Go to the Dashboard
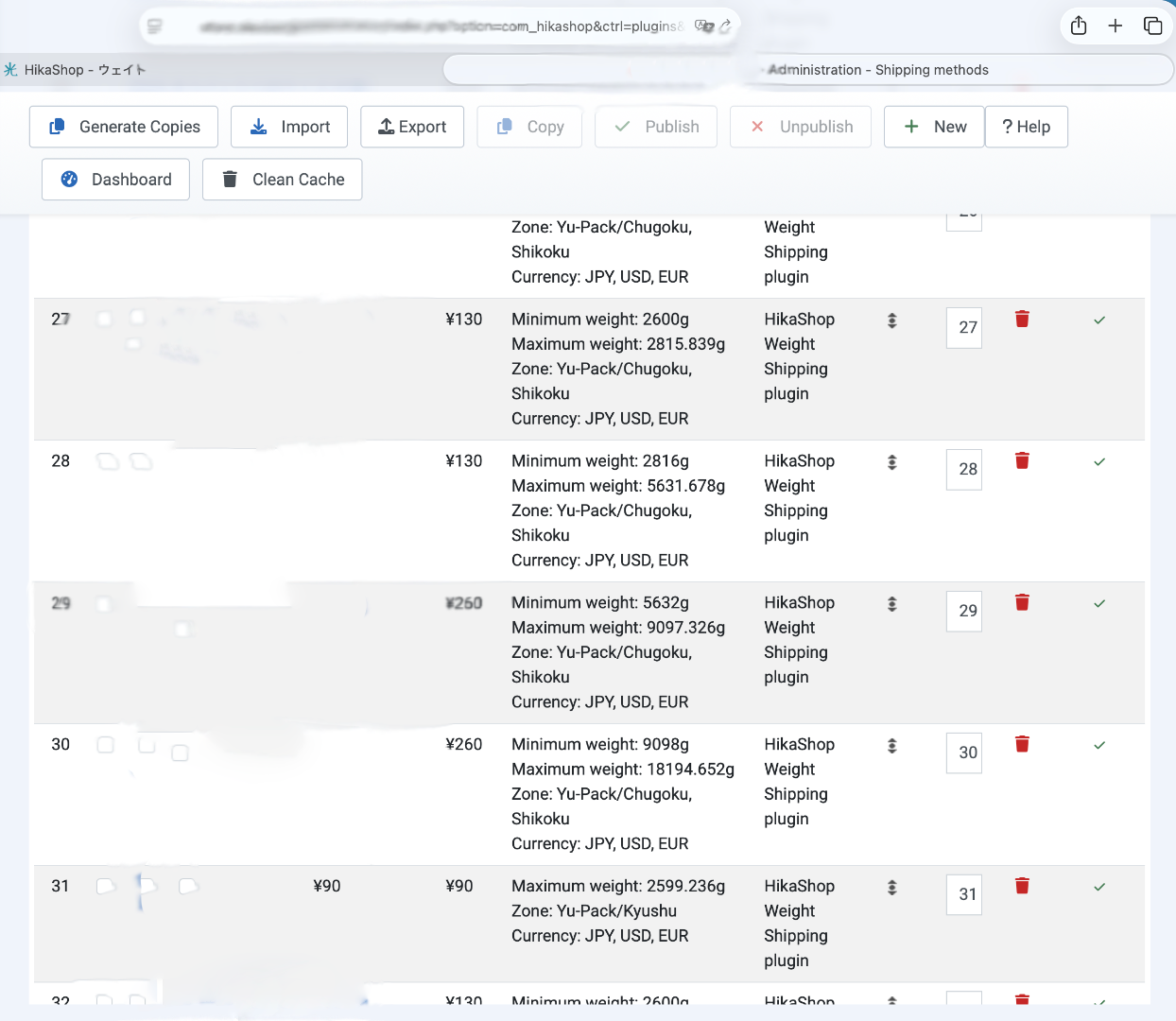Viewport: 1176px width, 1021px height. point(115,180)
